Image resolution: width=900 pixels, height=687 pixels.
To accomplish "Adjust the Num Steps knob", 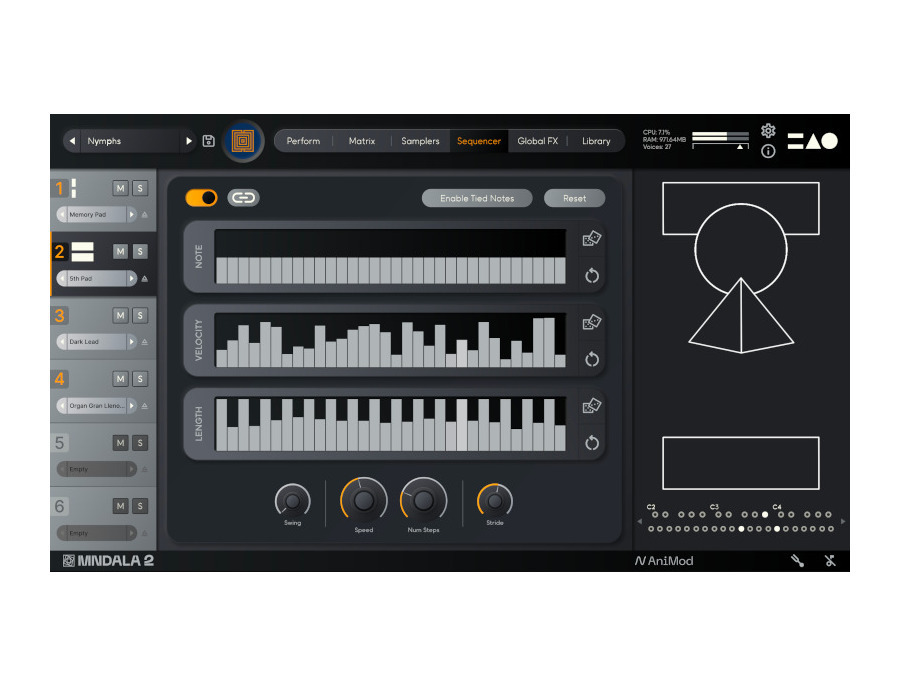I will (x=424, y=500).
